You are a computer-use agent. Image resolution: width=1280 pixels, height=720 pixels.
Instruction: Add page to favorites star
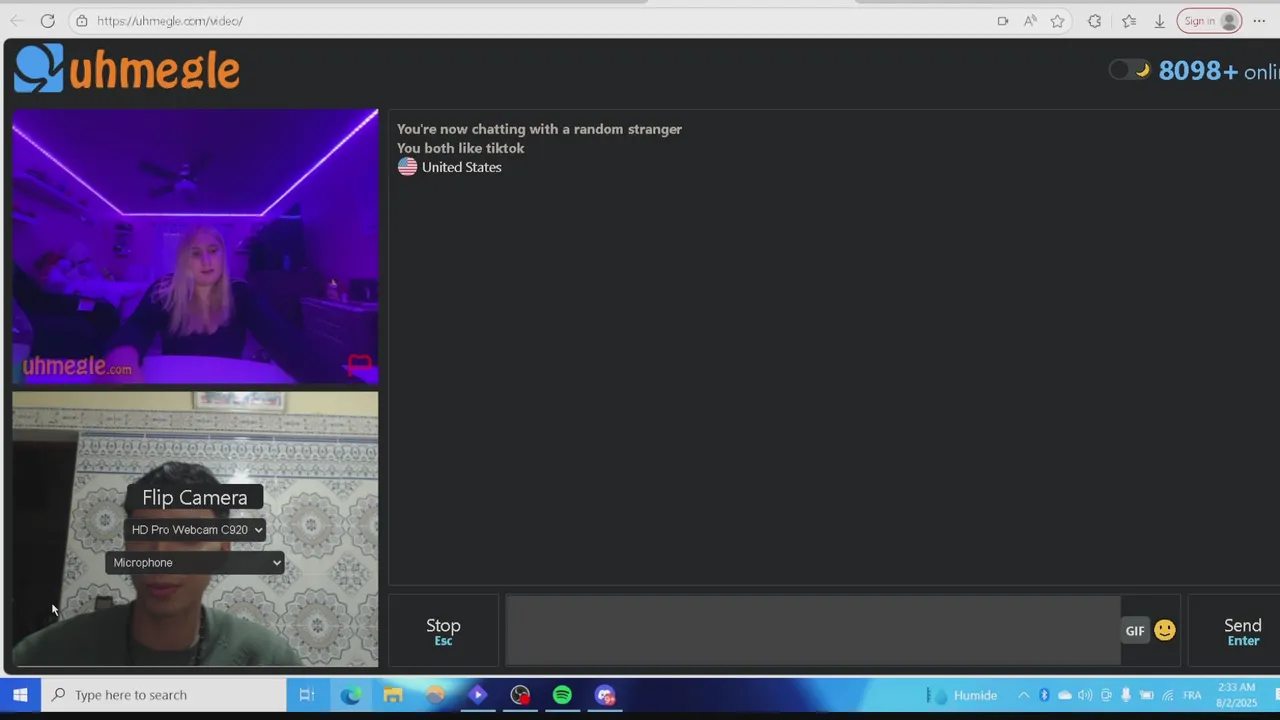1057,21
